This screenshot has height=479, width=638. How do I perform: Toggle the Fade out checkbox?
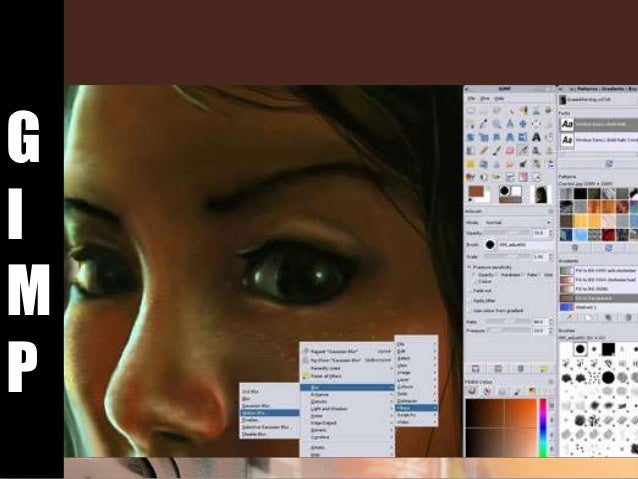point(469,291)
